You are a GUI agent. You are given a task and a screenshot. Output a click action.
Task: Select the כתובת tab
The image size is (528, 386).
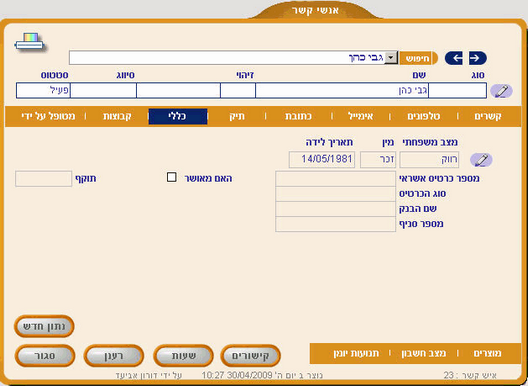298,116
